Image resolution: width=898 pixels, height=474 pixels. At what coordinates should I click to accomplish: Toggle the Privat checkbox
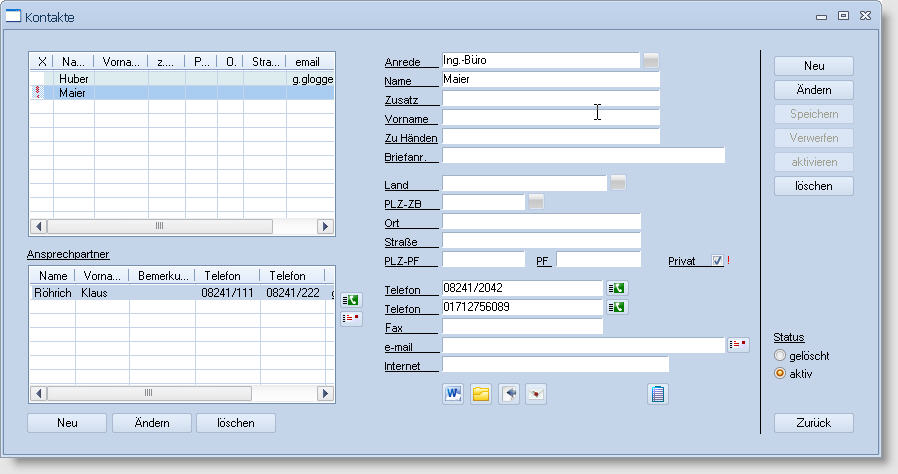click(717, 261)
